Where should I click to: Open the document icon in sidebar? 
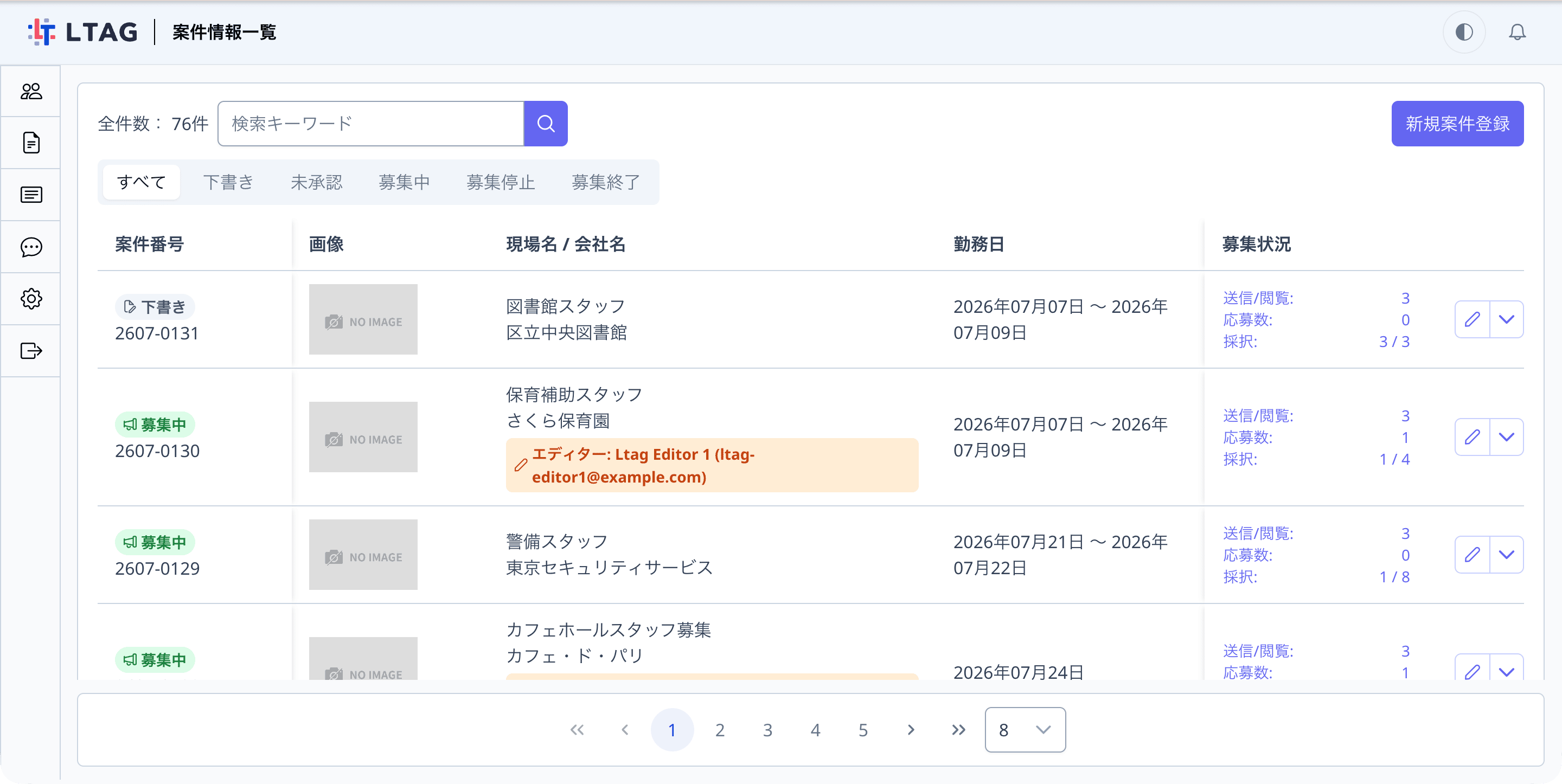(x=31, y=143)
